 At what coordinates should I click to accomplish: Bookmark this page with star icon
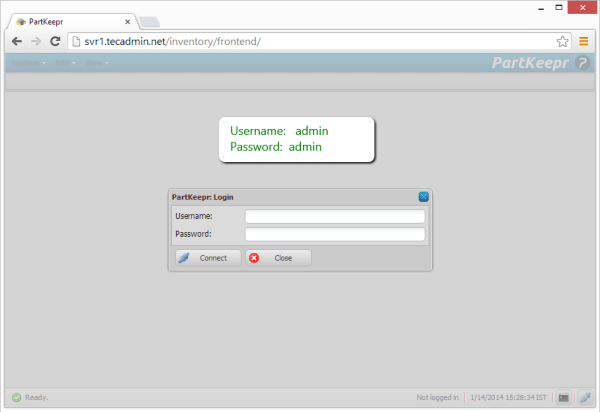563,42
